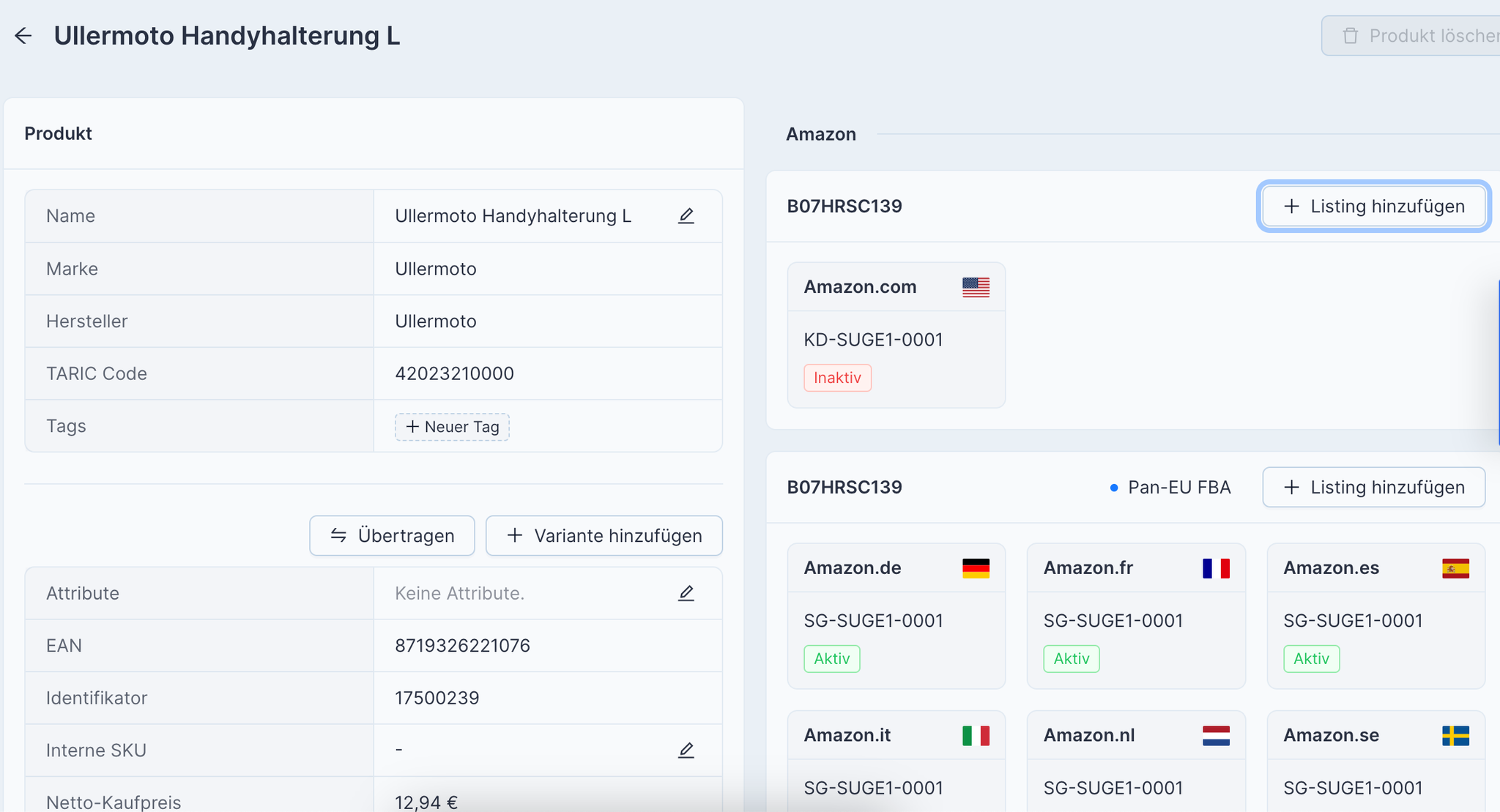This screenshot has height=812, width=1500.
Task: Click the page title Ullermoto Handyhalterung L
Action: tap(227, 36)
